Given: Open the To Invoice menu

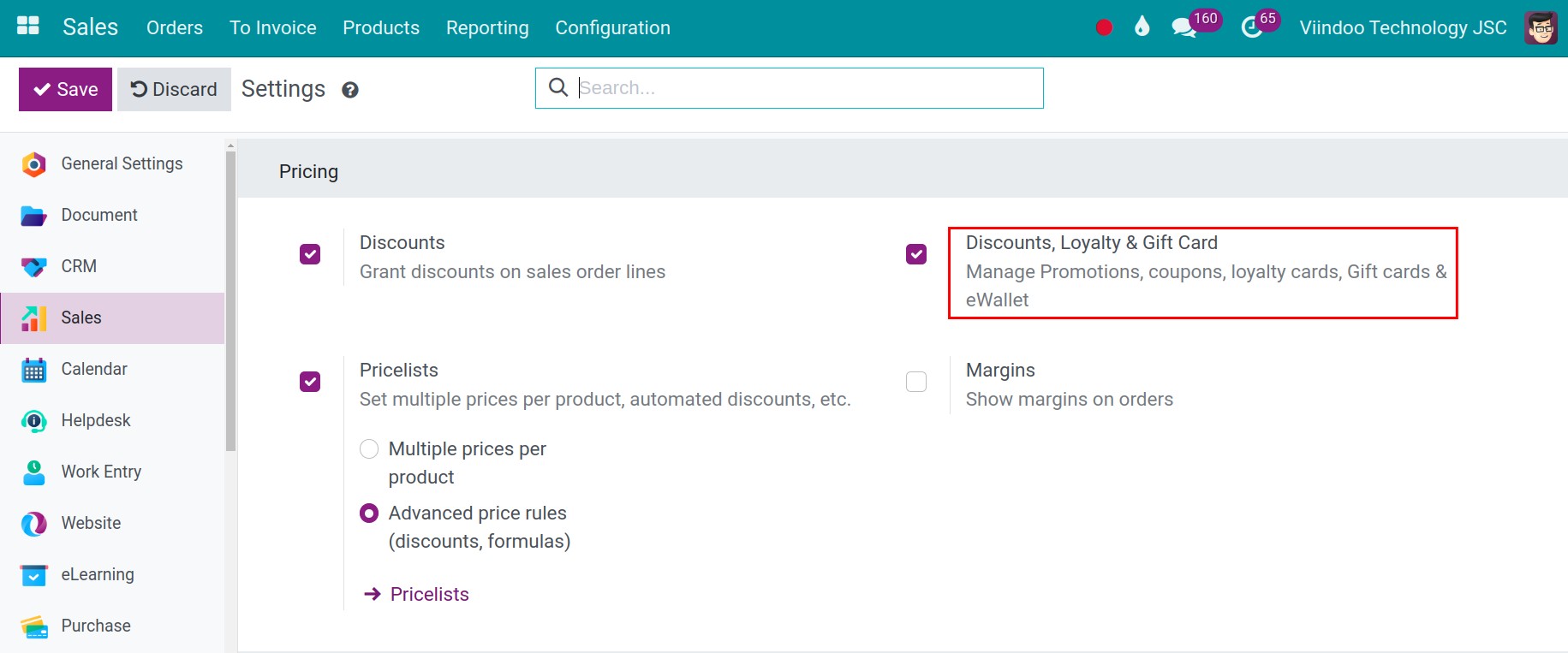Looking at the screenshot, I should (x=273, y=27).
